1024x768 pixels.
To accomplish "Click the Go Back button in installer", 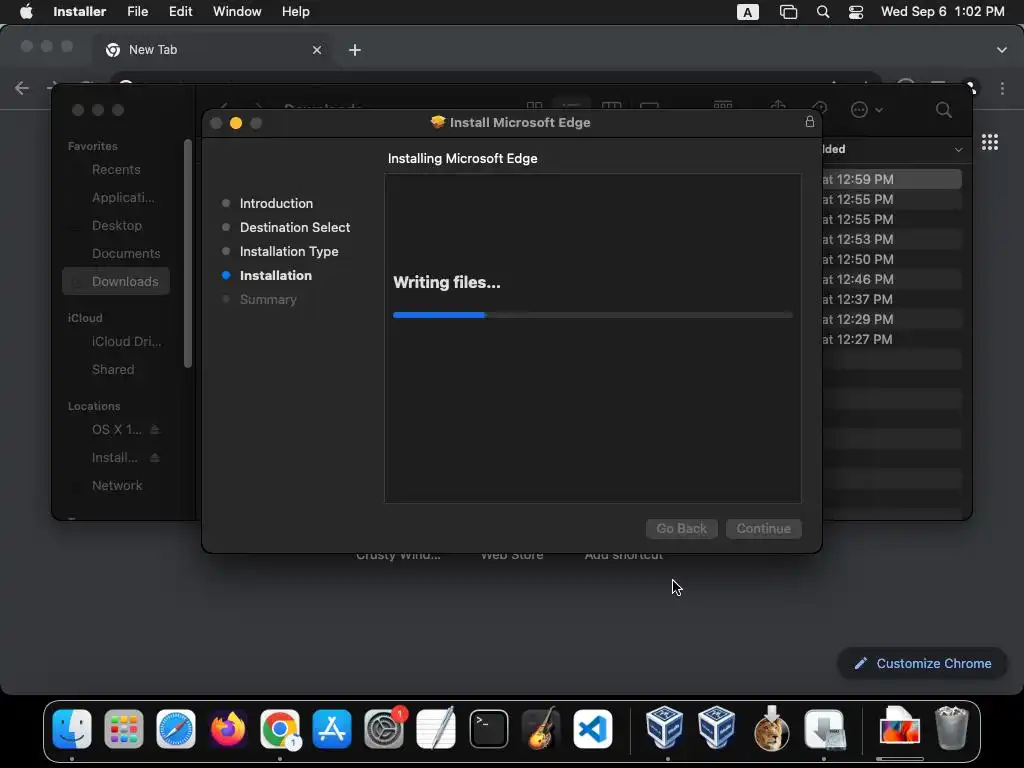I will tap(681, 528).
